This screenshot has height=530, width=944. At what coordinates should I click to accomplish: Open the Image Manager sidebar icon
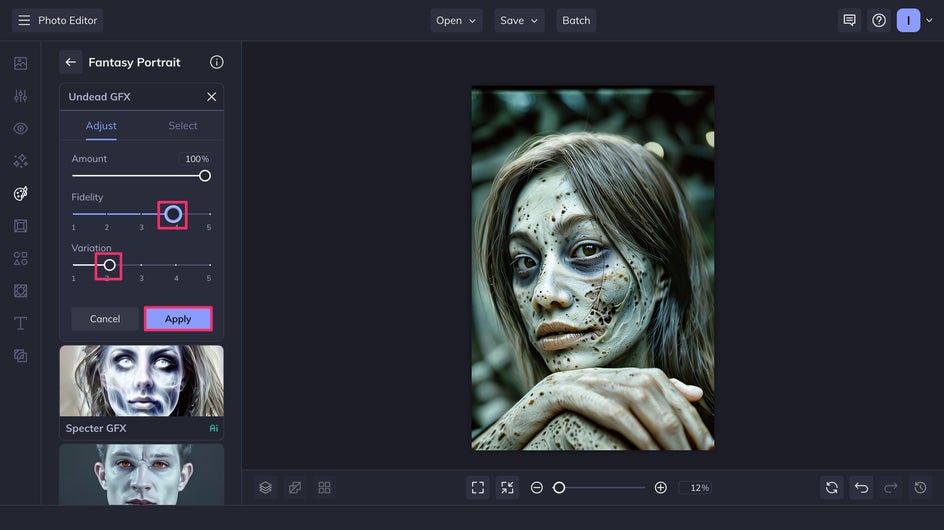tap(20, 63)
